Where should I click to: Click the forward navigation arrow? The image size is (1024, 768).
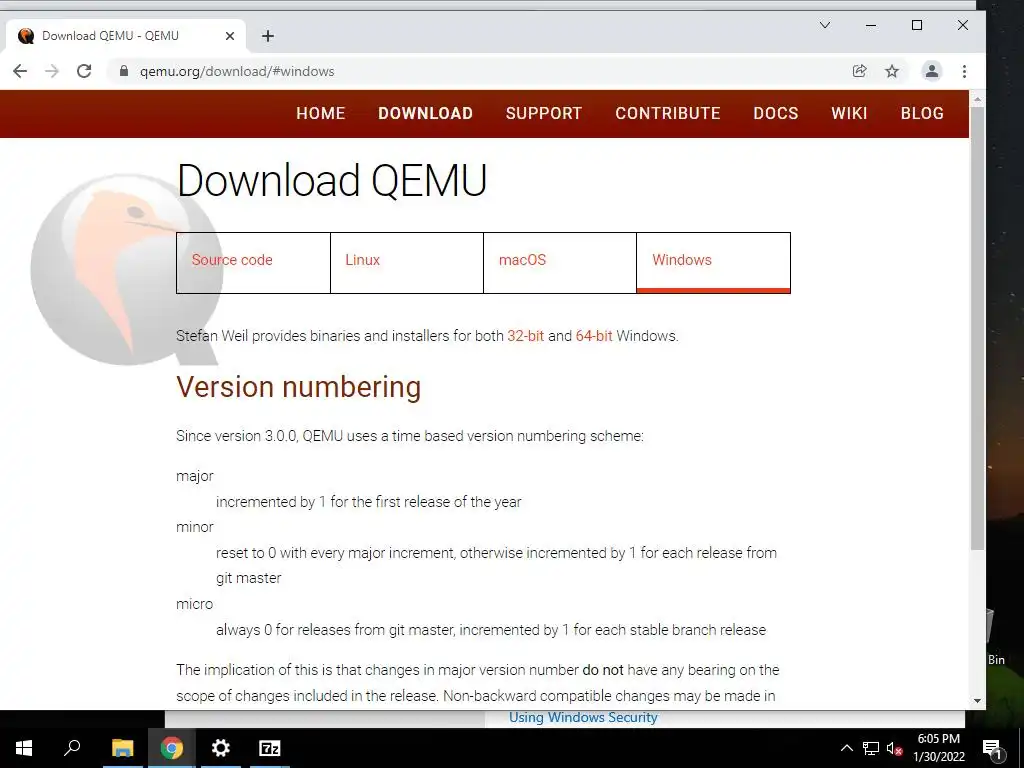(x=52, y=71)
